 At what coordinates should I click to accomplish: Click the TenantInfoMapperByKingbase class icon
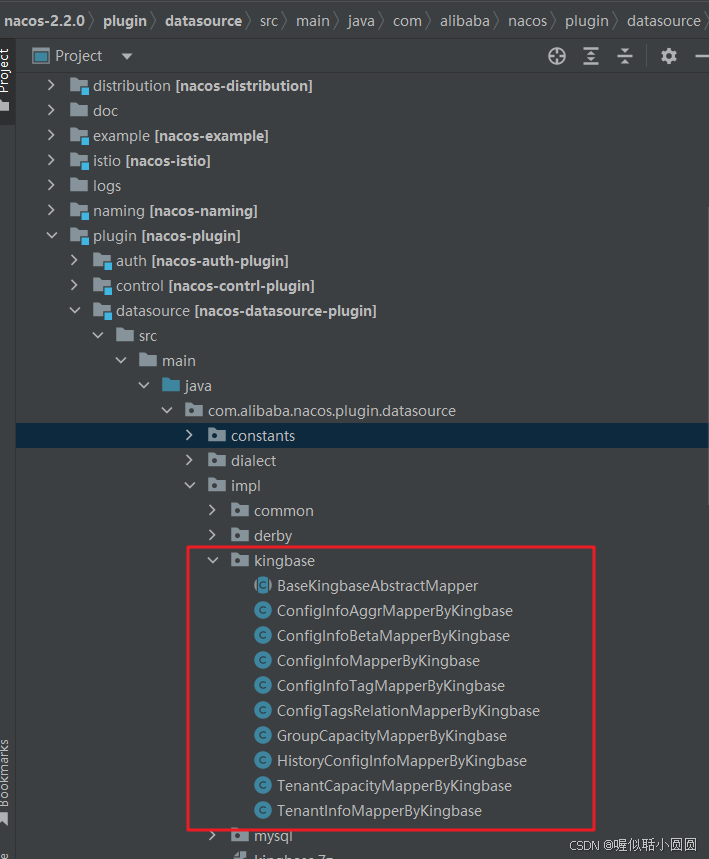click(x=263, y=810)
